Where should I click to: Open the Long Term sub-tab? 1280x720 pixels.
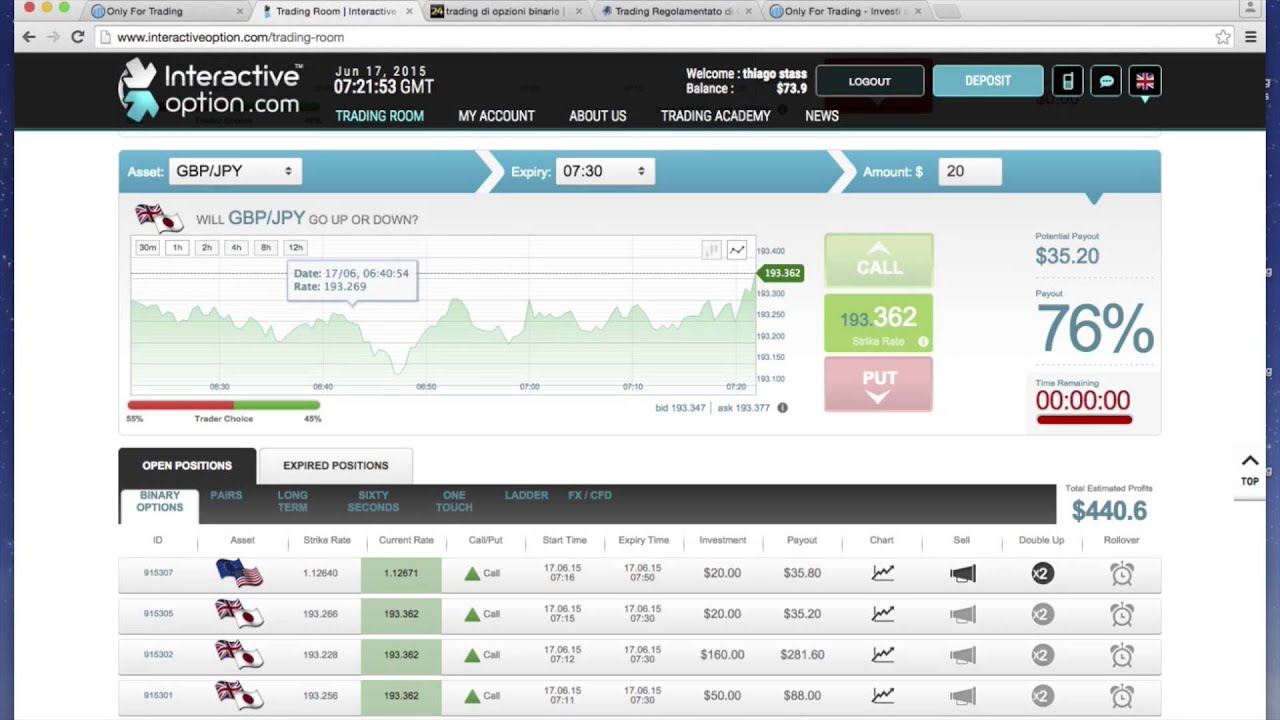click(292, 502)
